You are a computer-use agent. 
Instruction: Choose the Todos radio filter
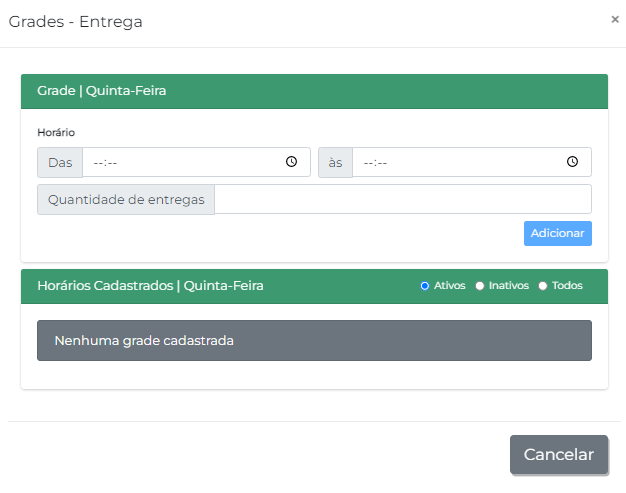pos(543,286)
